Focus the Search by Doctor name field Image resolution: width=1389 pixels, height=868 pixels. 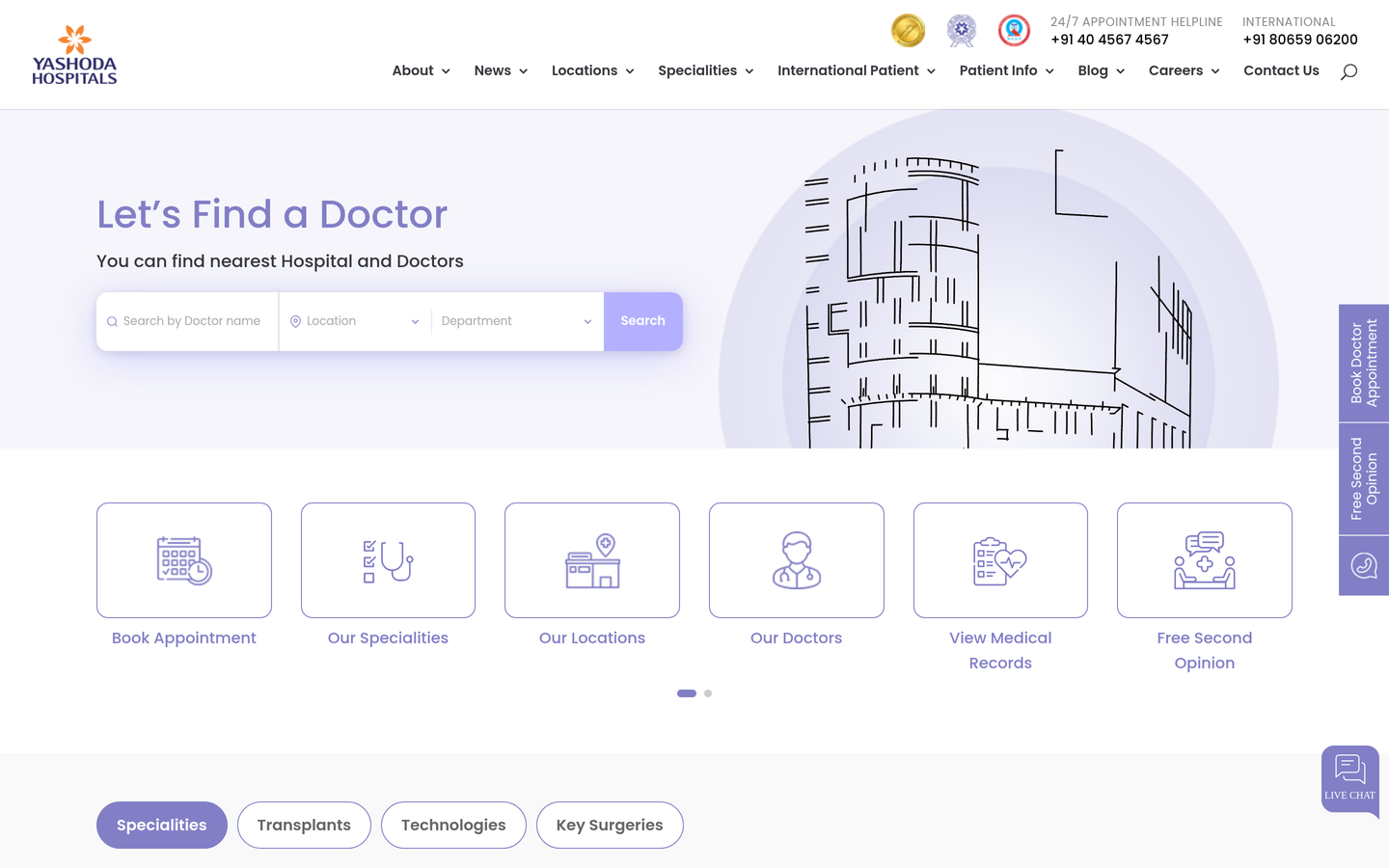(x=187, y=321)
